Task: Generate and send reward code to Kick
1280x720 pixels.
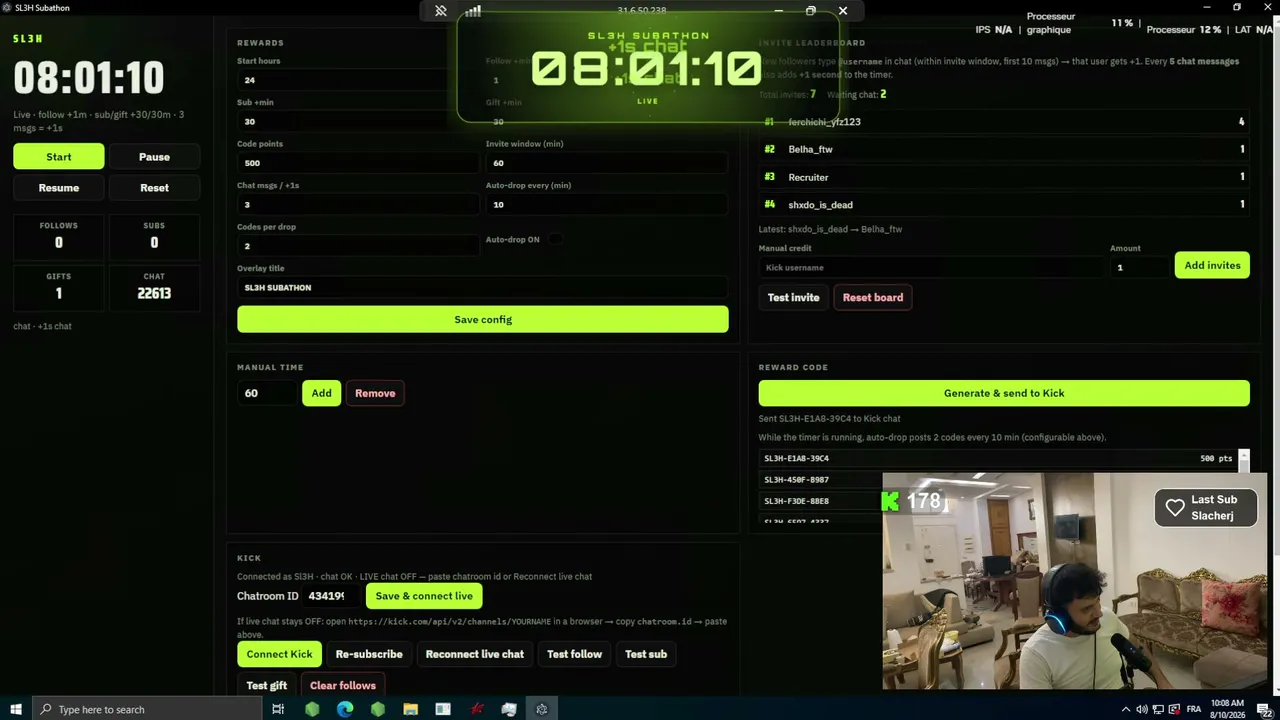Action: 1004,393
